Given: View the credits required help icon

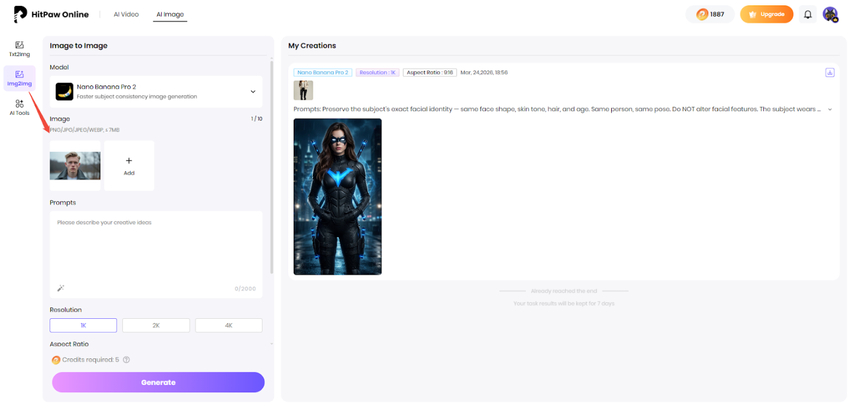Looking at the screenshot, I should pos(127,360).
